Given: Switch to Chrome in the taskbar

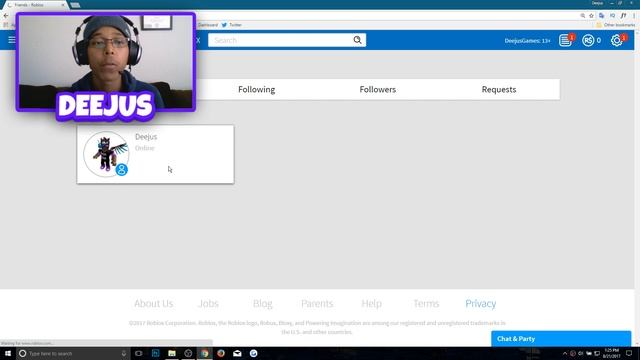Looking at the screenshot, I should (204, 353).
